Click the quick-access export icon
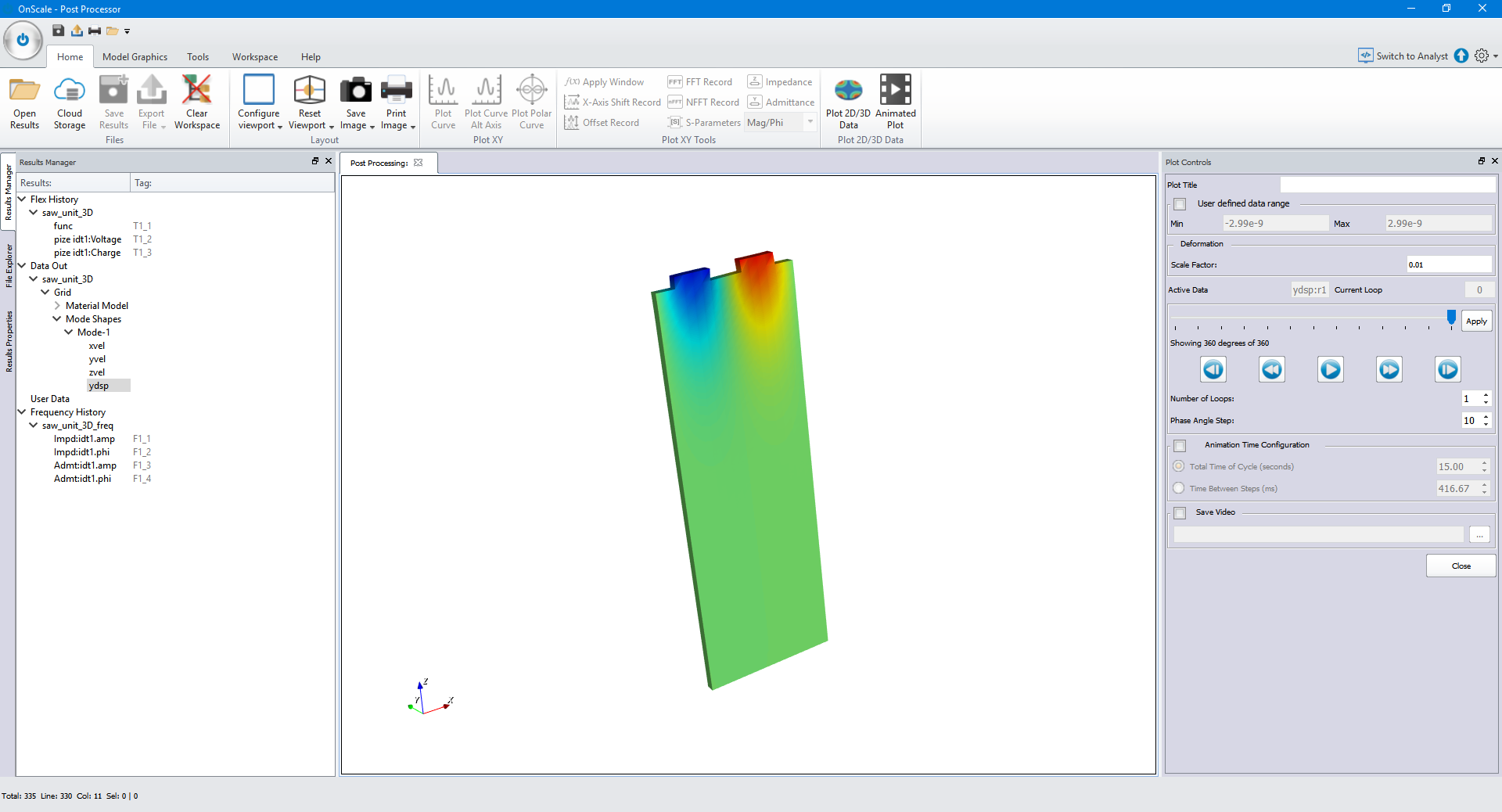The width and height of the screenshot is (1502, 812). click(x=77, y=31)
